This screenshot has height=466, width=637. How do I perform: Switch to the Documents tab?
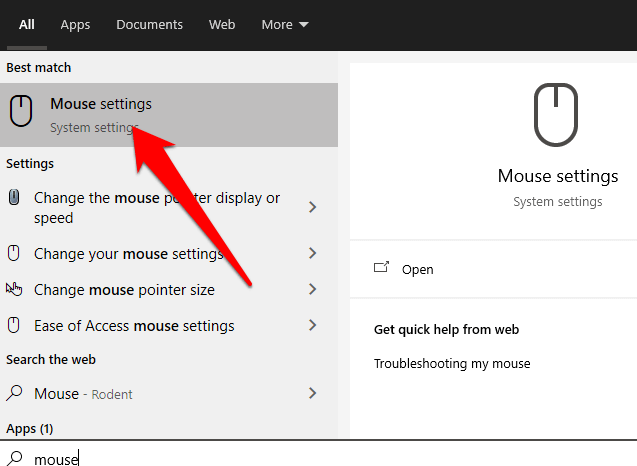(x=149, y=24)
